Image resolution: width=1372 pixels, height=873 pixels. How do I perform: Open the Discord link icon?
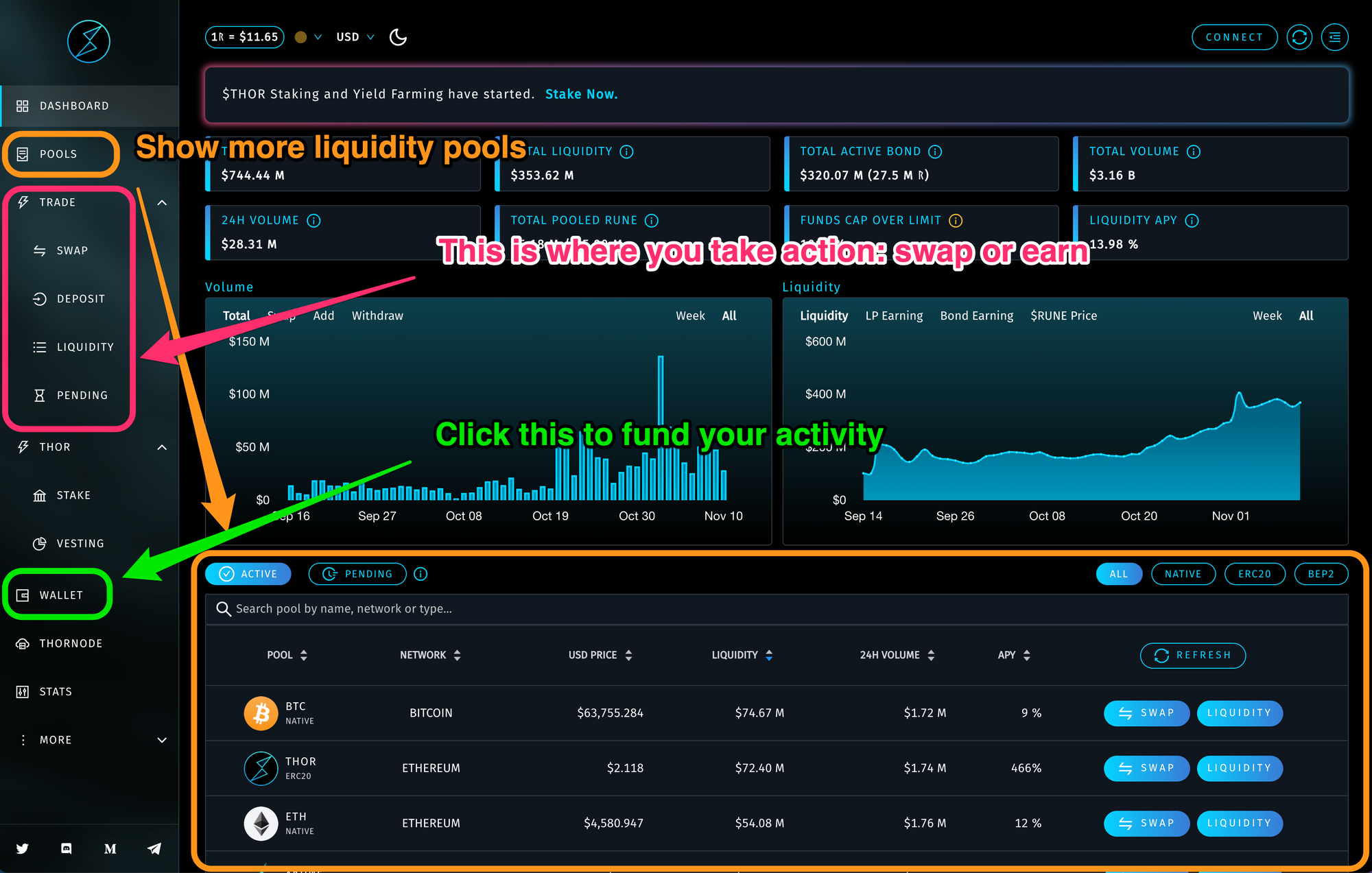pos(67,848)
